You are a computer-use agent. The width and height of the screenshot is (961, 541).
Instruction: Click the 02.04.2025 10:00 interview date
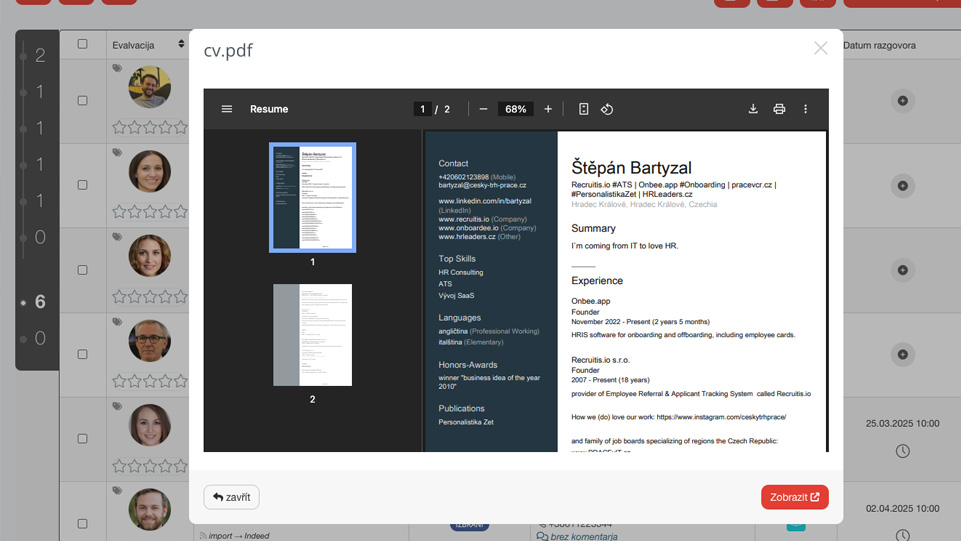point(902,509)
